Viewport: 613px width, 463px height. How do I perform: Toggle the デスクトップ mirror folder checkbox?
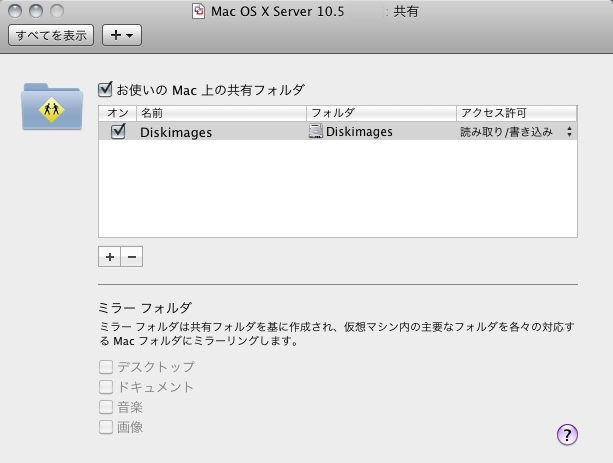point(106,367)
